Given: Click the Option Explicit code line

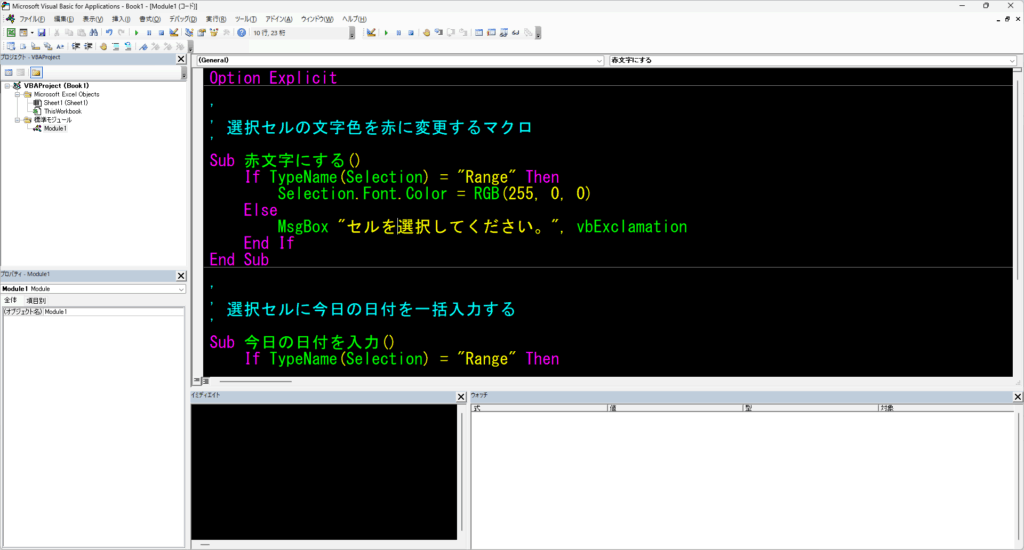Looking at the screenshot, I should pos(273,78).
